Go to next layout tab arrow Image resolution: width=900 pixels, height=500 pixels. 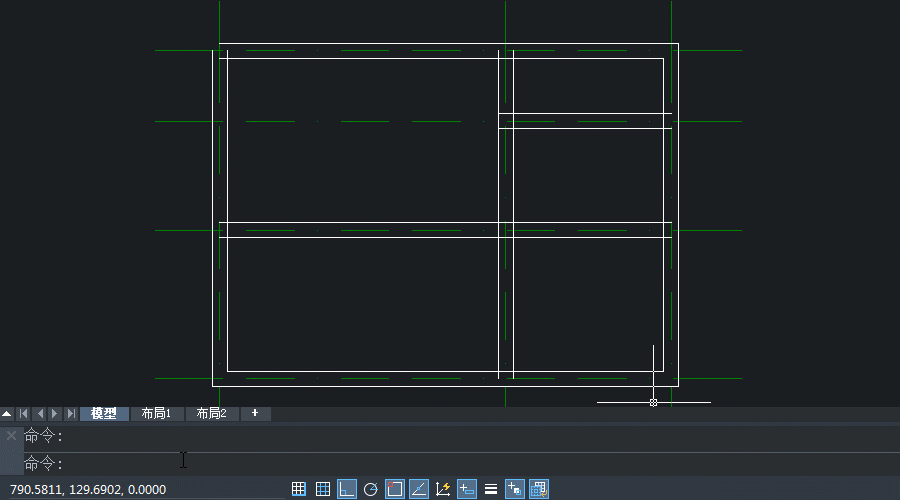55,413
